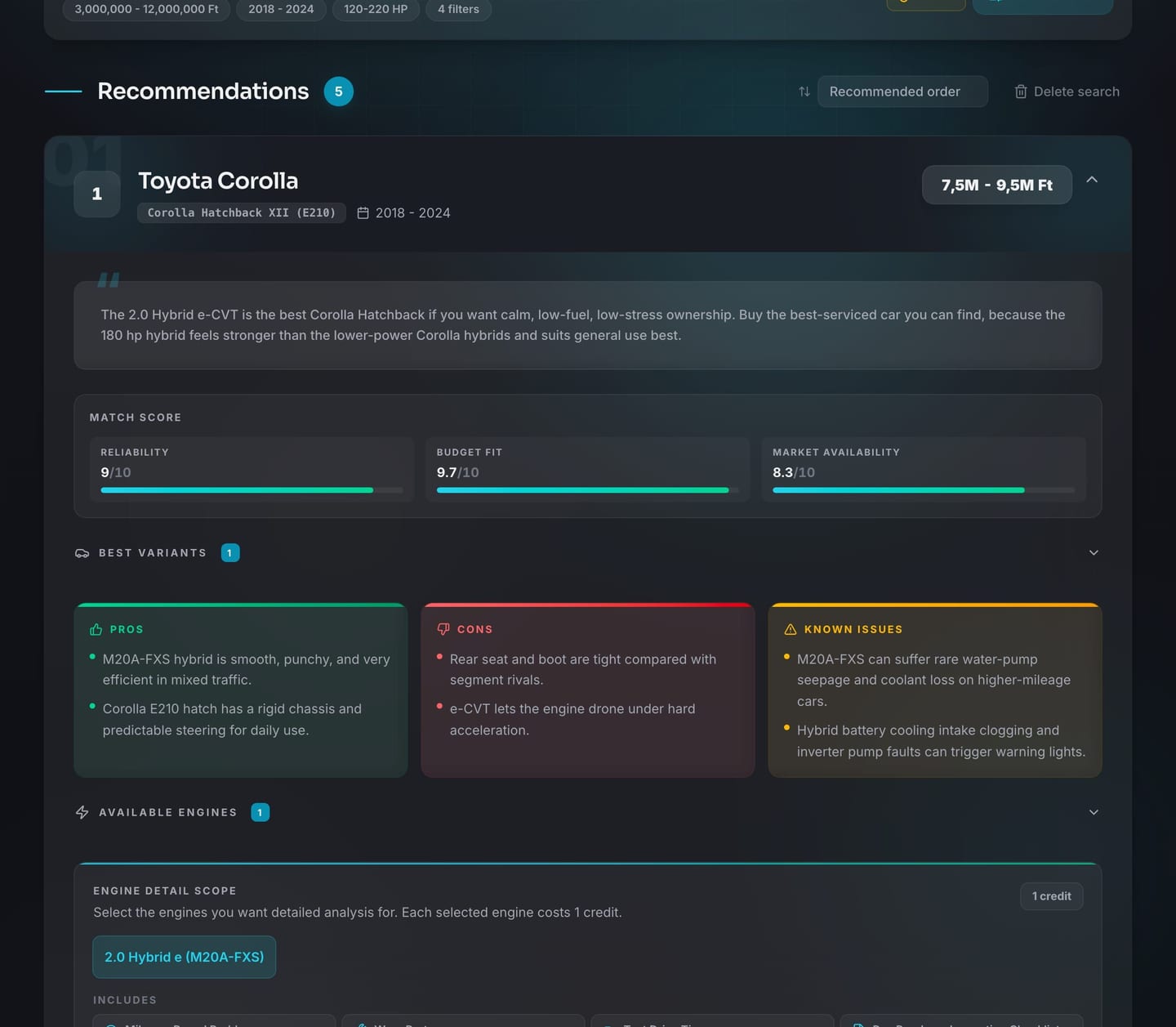Click the 1 credit badge

[x=1052, y=896]
